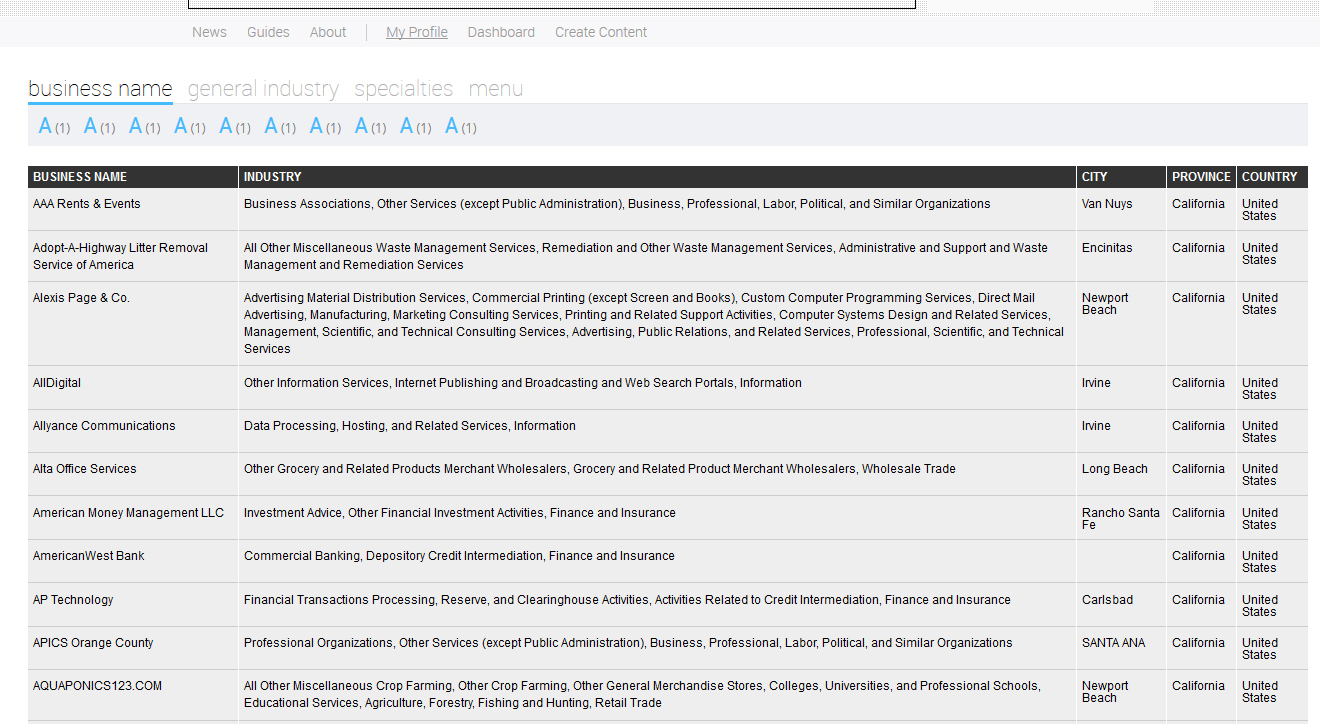Open the AAA Rents & Events listing
This screenshot has height=724, width=1320.
click(x=87, y=204)
